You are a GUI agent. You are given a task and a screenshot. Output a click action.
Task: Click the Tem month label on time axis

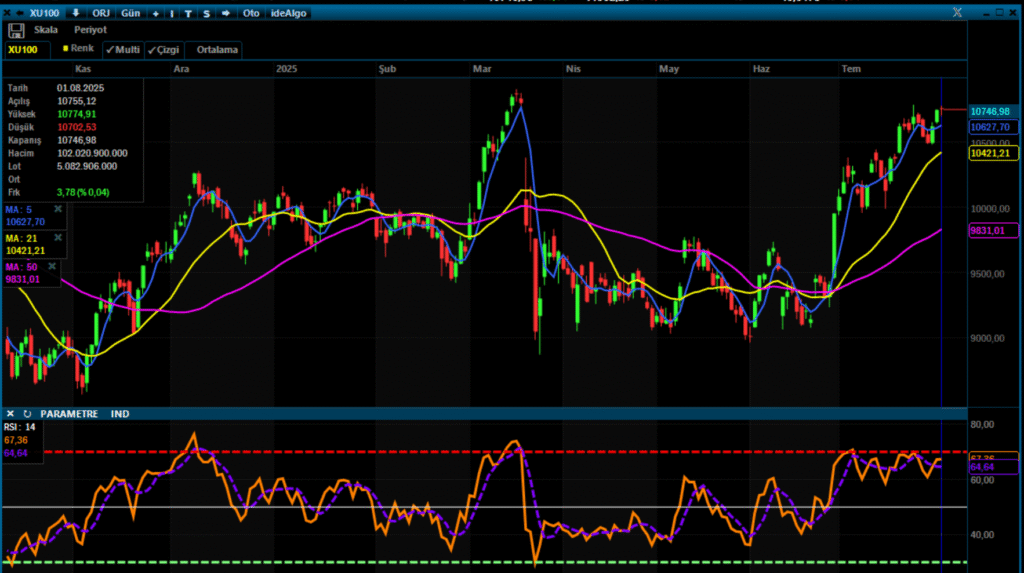[x=851, y=69]
